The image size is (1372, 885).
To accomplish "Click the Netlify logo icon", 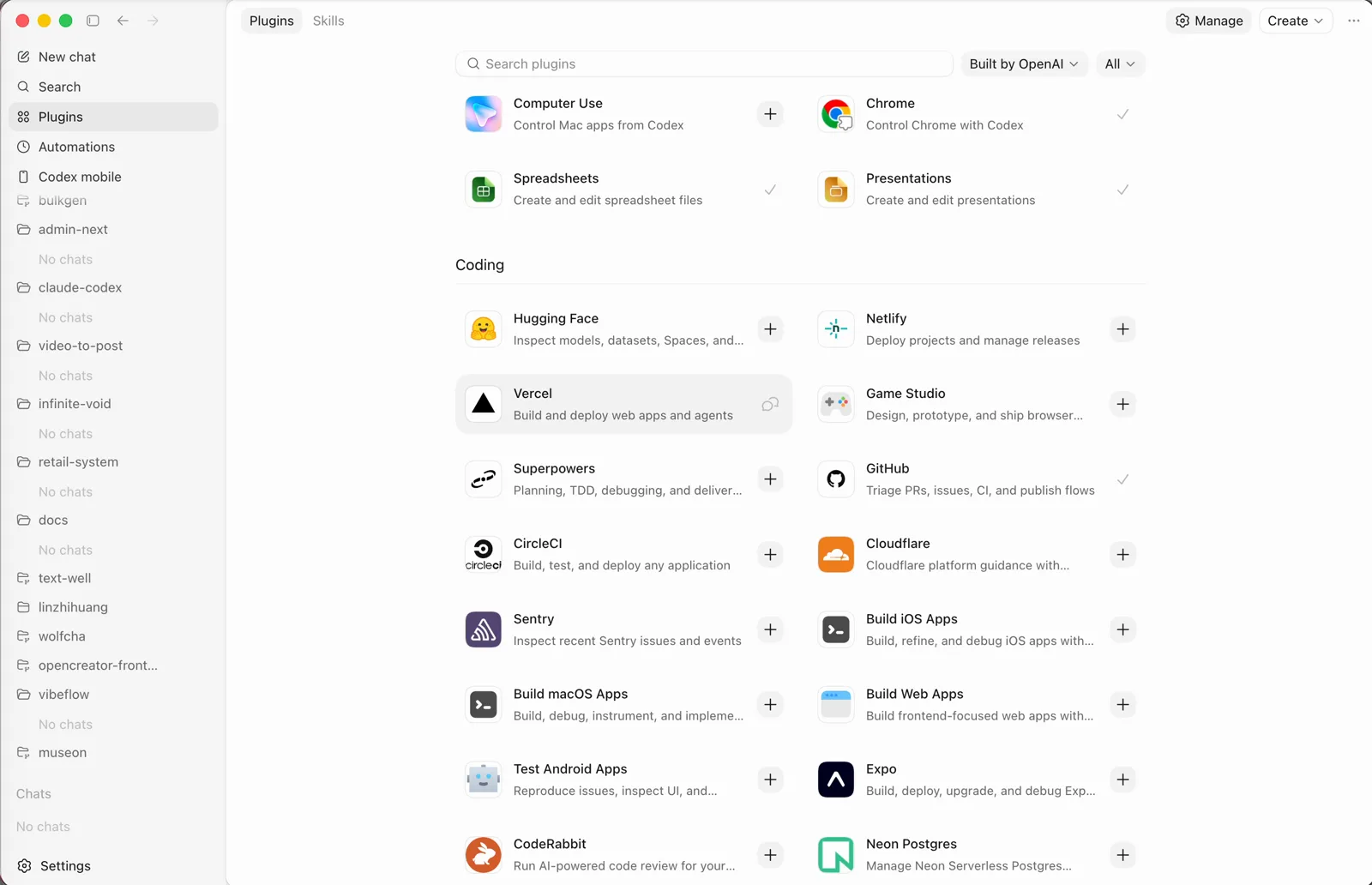I will coord(836,329).
